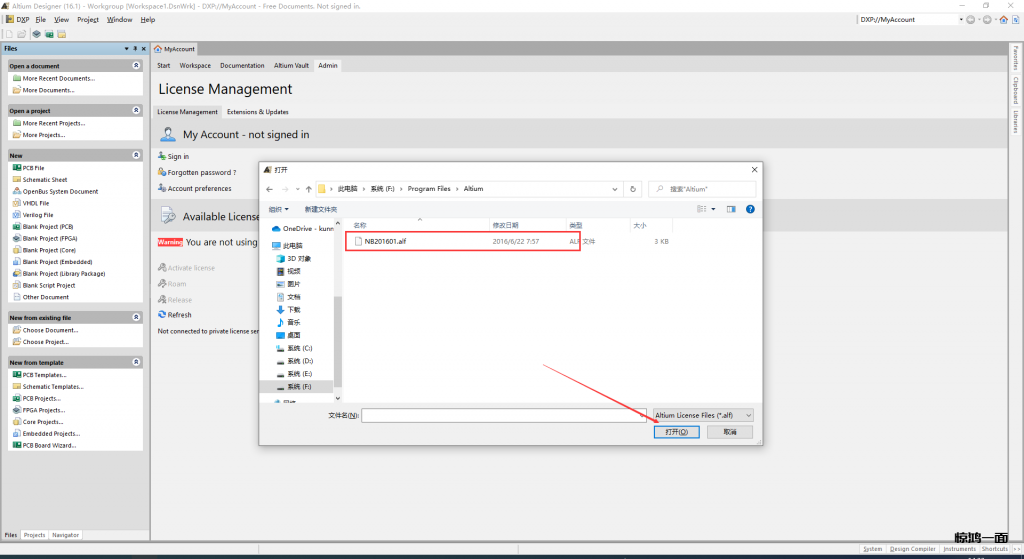Screen dimensions: 1024x559
Task: Refresh the Altium folder listing
Action: pyautogui.click(x=632, y=188)
